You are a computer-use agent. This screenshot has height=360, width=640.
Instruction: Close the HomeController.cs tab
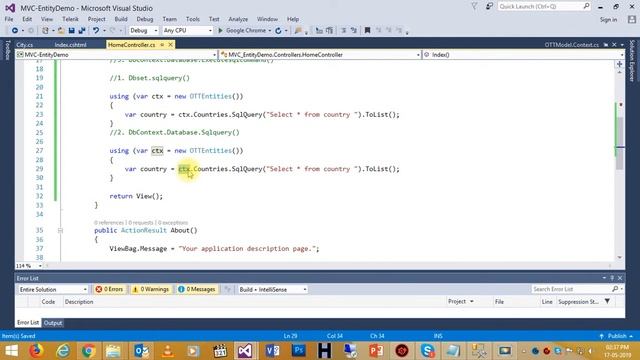click(171, 44)
